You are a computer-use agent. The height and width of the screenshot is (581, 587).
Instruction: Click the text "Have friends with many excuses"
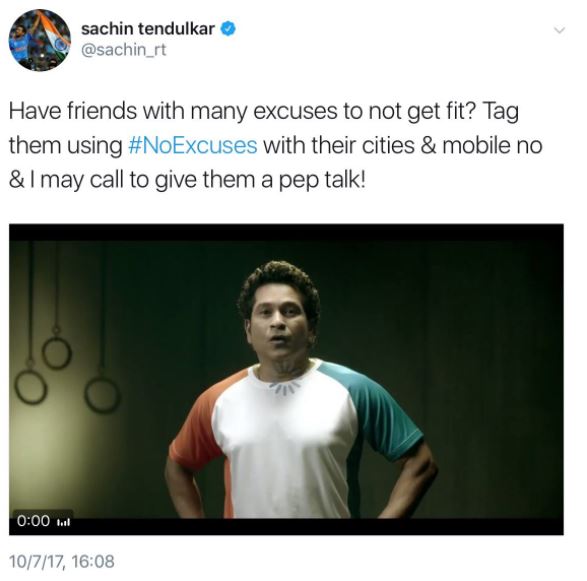point(173,112)
